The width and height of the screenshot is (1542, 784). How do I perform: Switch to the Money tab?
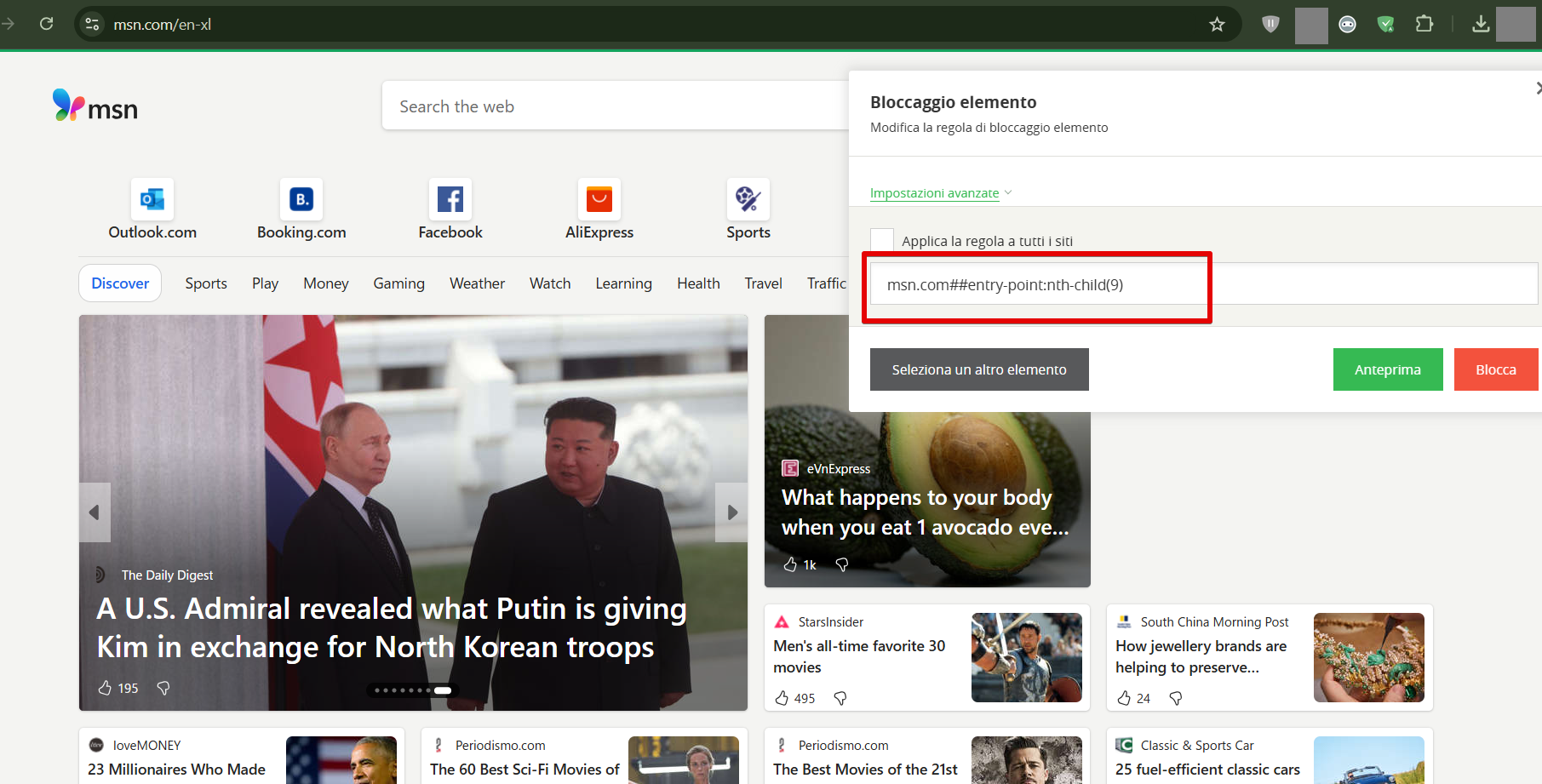click(326, 283)
